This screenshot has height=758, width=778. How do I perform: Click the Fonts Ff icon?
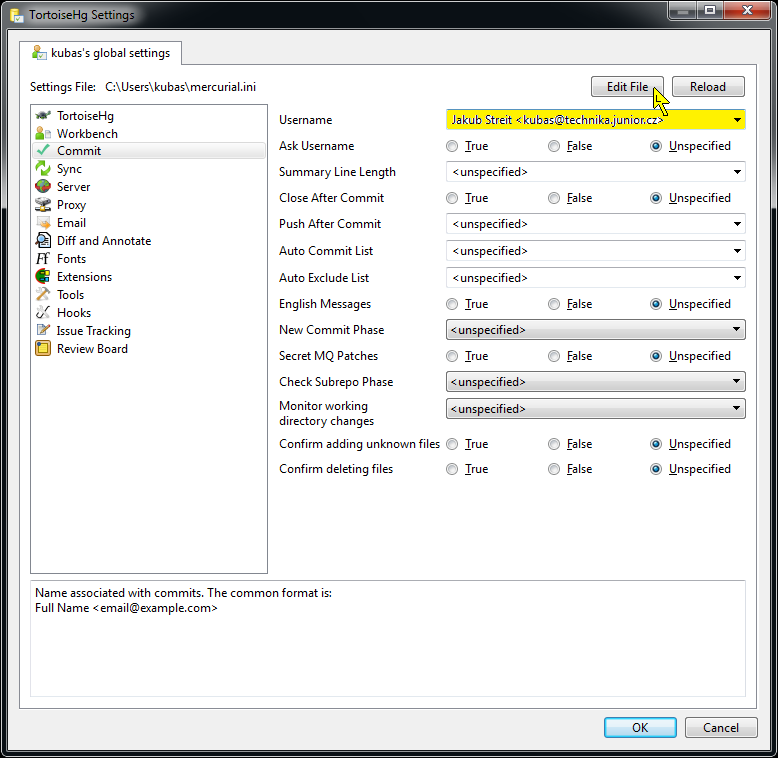(x=43, y=258)
